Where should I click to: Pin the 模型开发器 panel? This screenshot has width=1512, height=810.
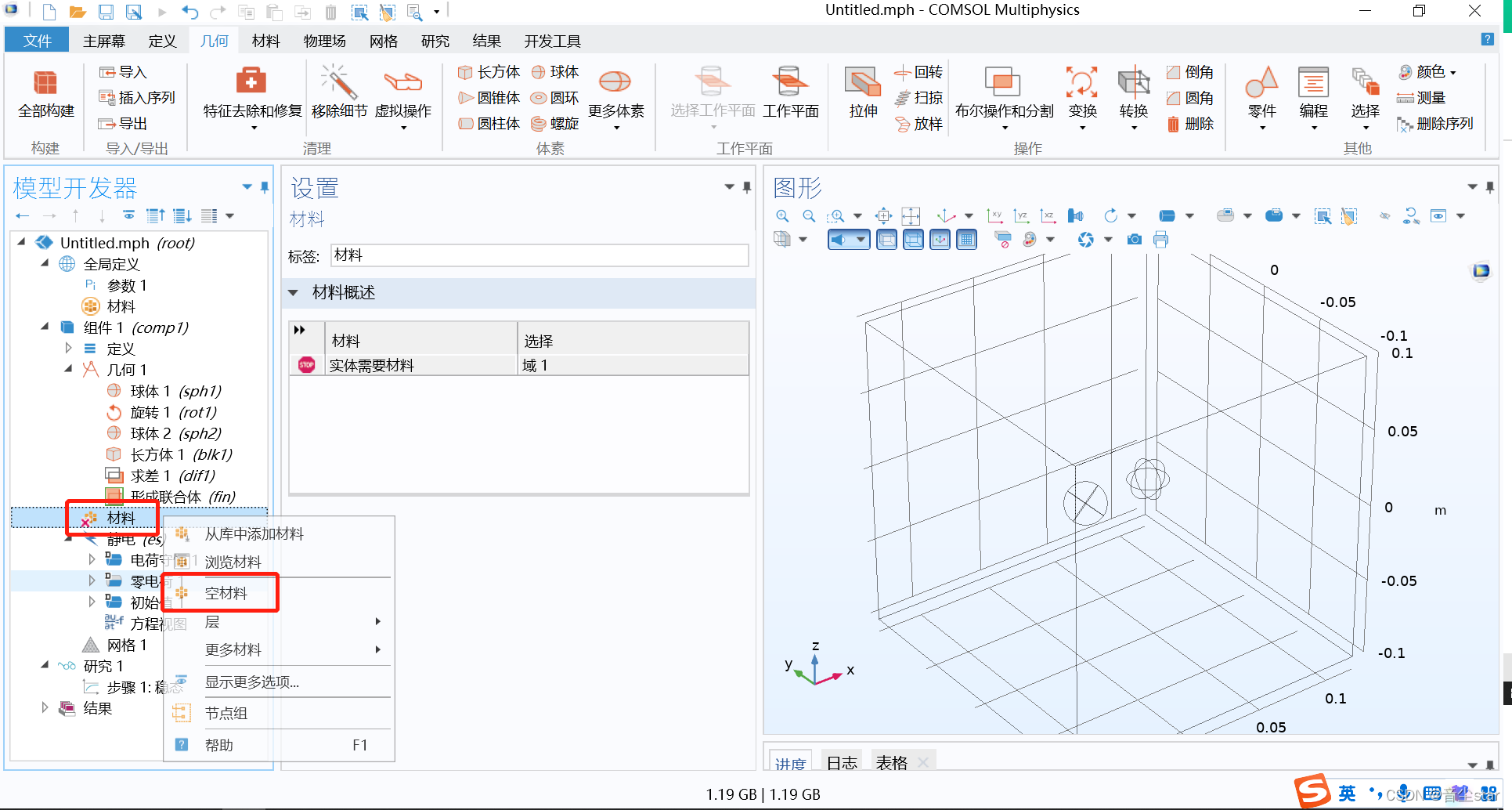click(265, 187)
